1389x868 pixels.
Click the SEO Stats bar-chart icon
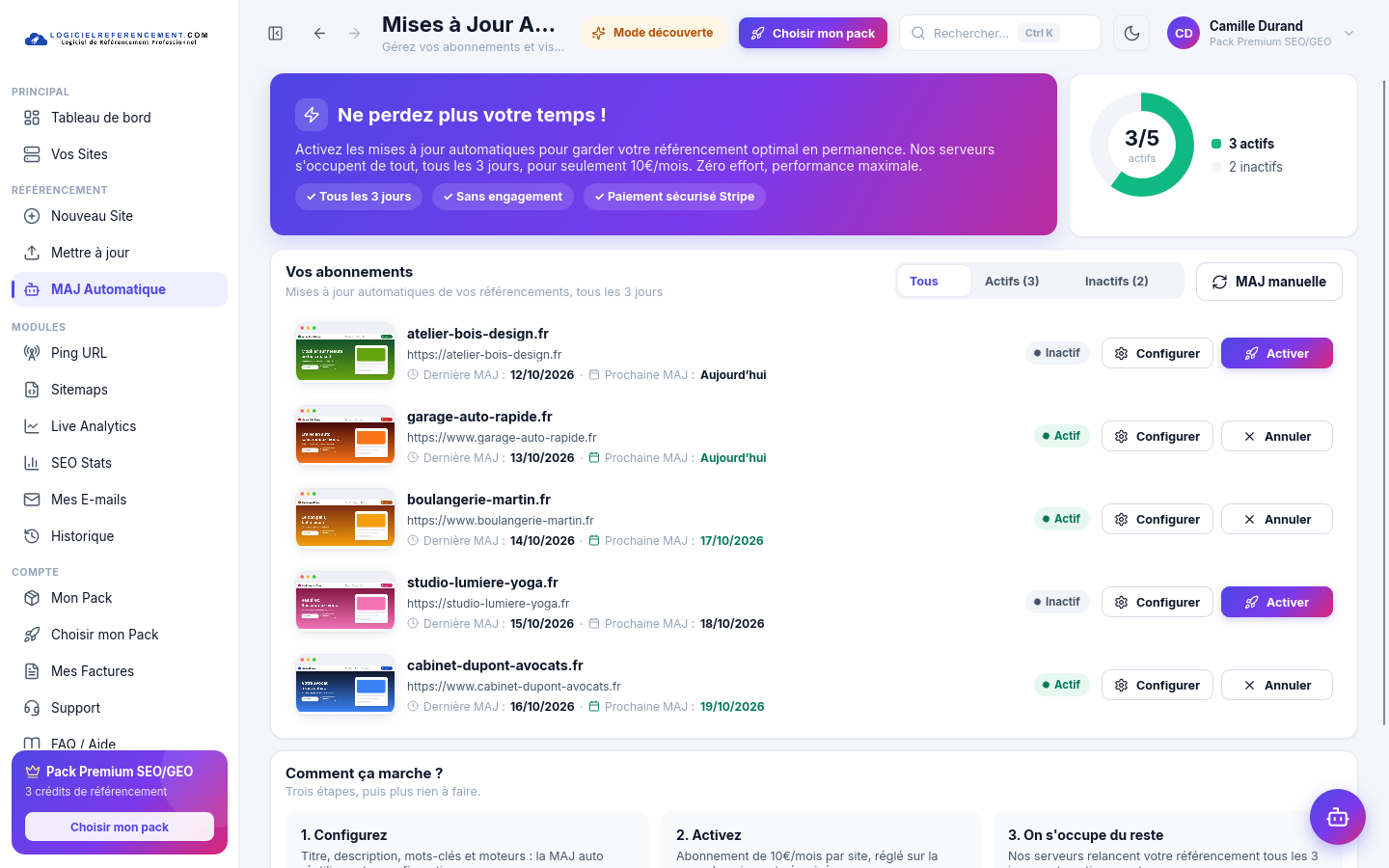pyautogui.click(x=32, y=463)
